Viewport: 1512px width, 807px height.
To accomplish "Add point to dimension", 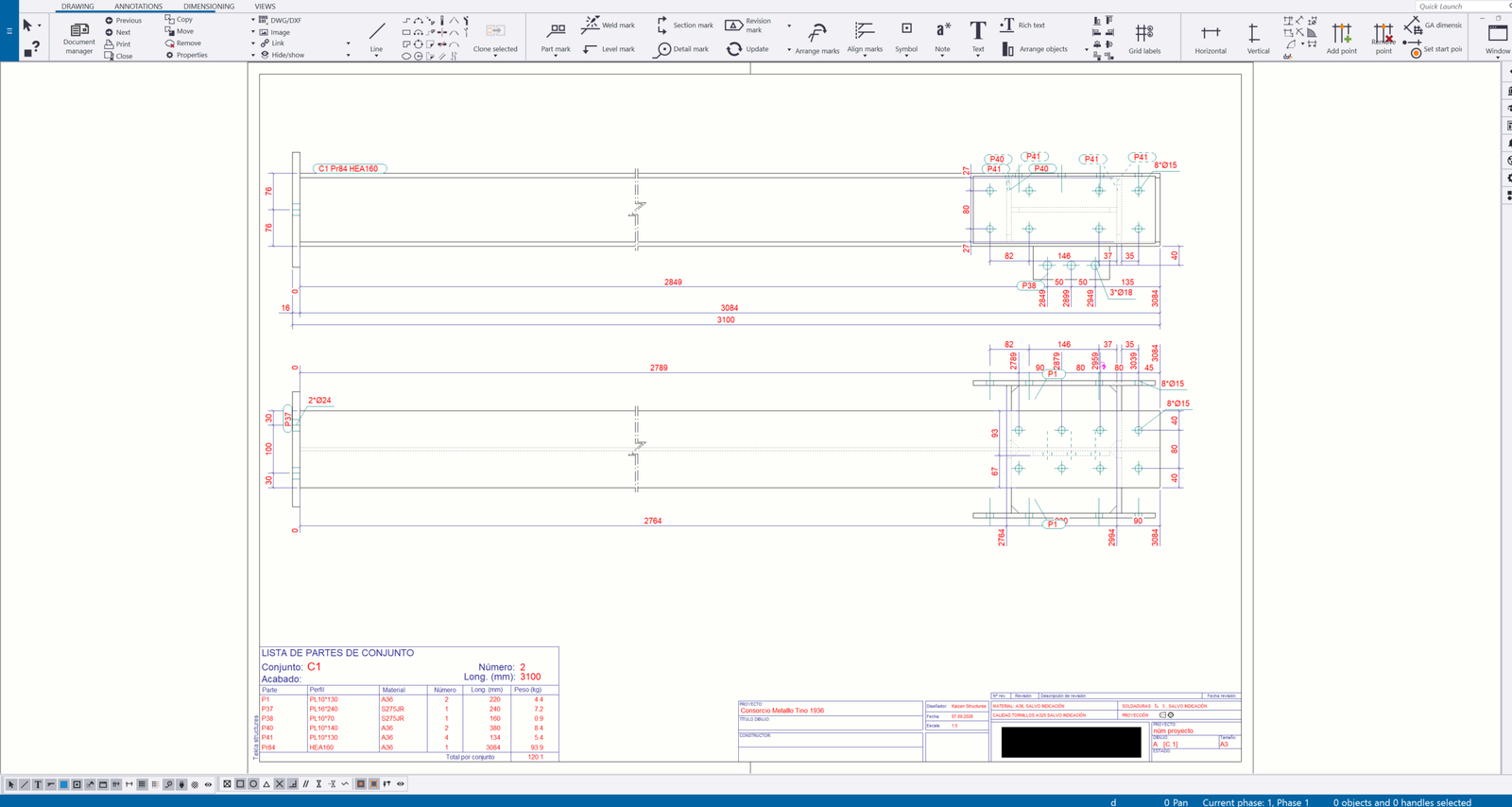I will (x=1341, y=38).
